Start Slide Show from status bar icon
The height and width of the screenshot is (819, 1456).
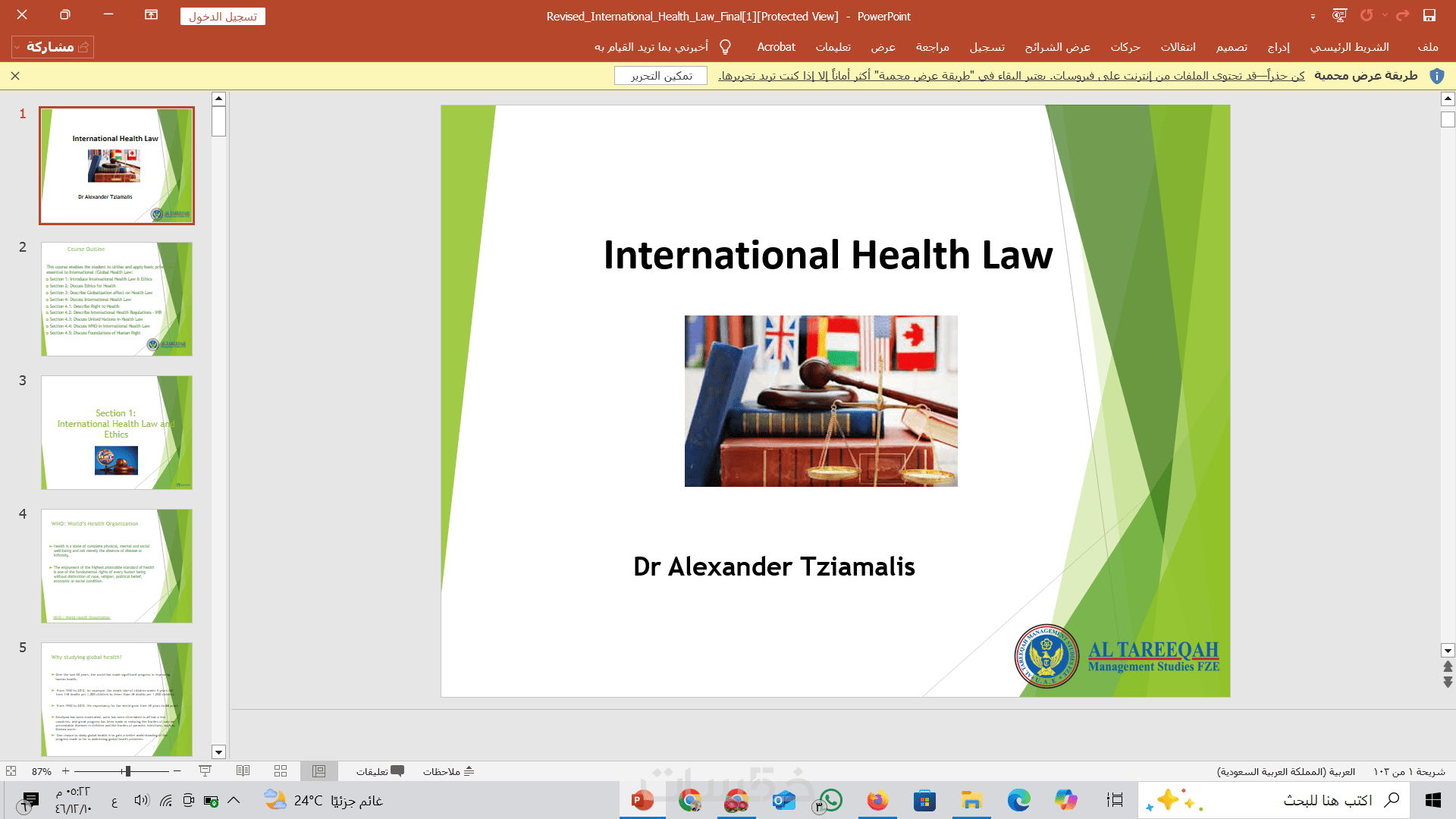tap(205, 771)
